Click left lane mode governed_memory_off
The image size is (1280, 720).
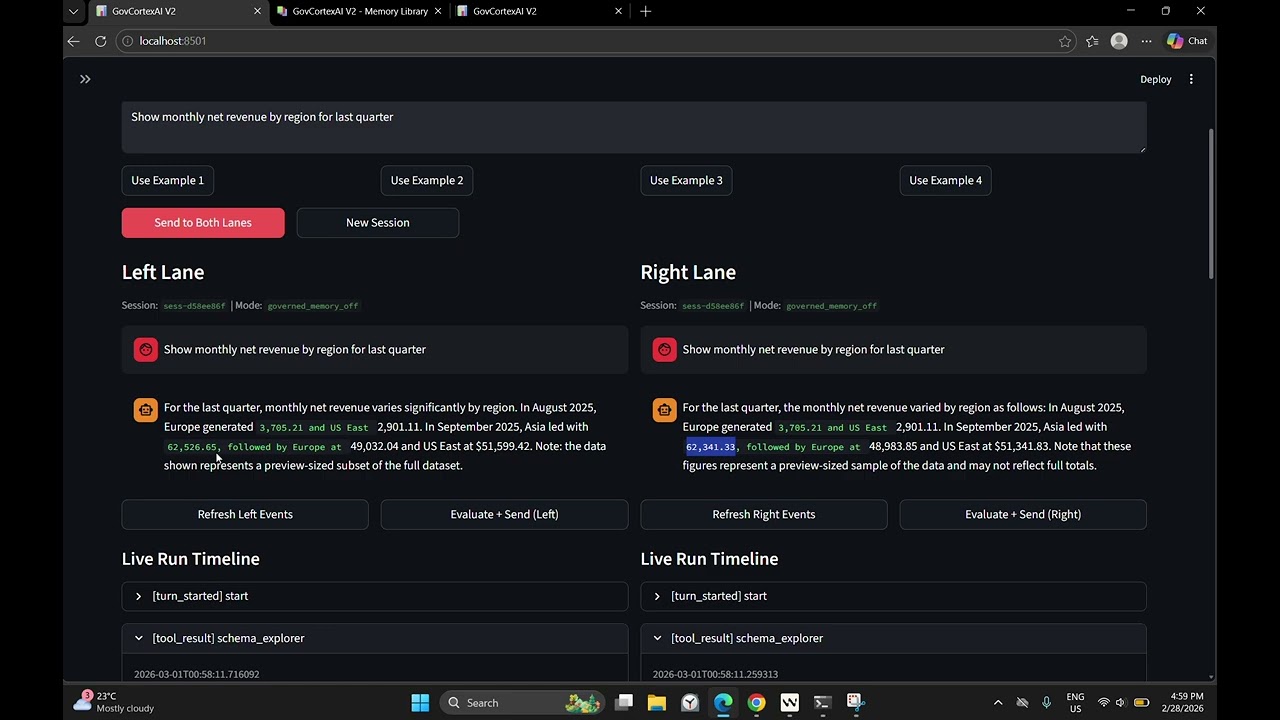pyautogui.click(x=312, y=306)
